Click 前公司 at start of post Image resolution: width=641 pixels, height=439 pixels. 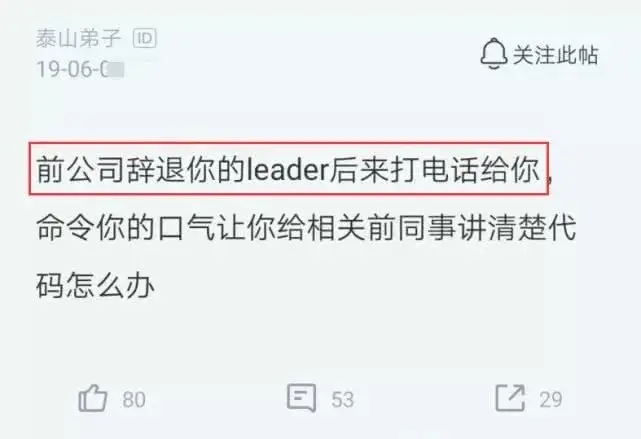81,169
